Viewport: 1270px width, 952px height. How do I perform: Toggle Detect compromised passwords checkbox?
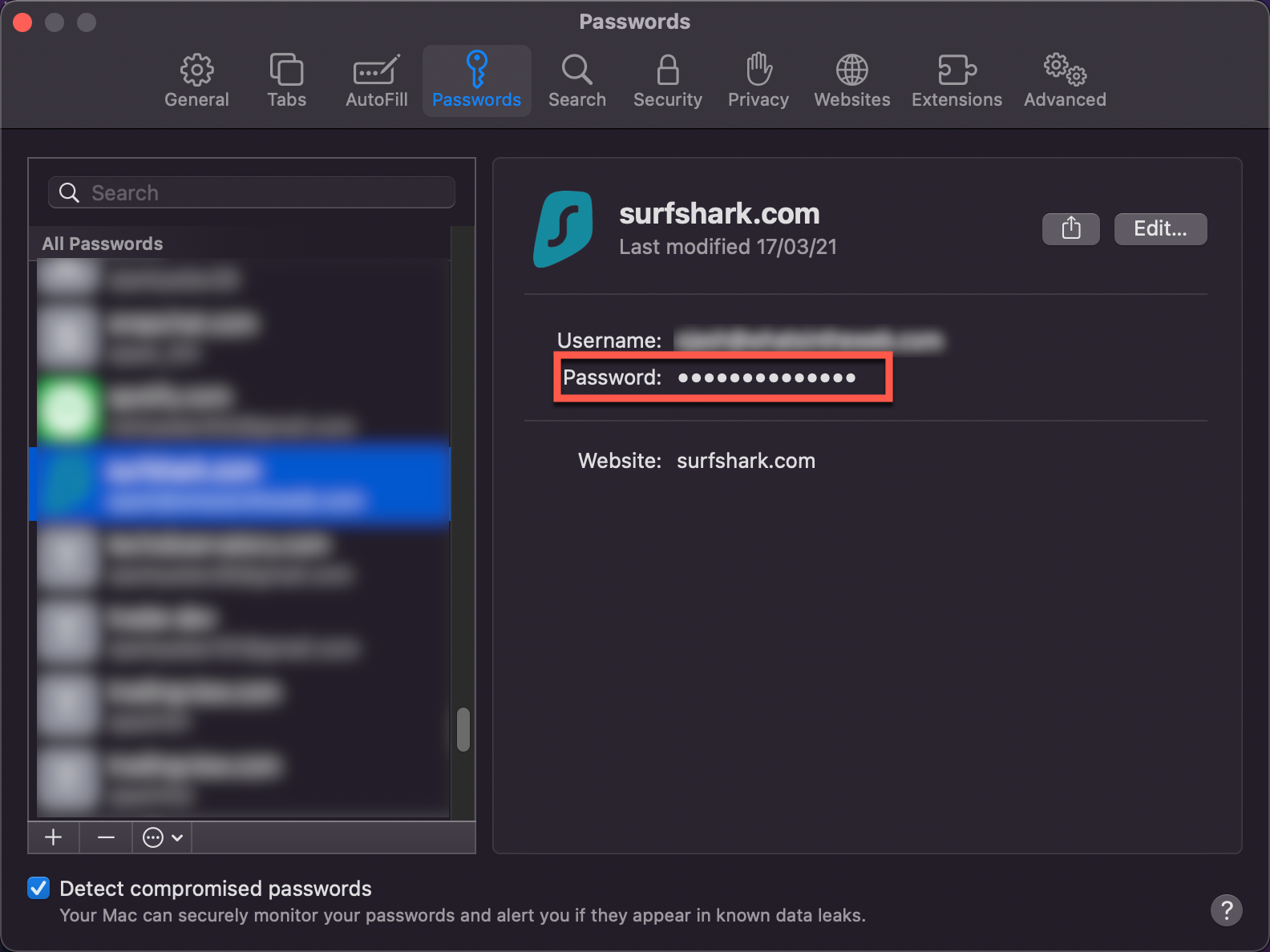click(38, 888)
